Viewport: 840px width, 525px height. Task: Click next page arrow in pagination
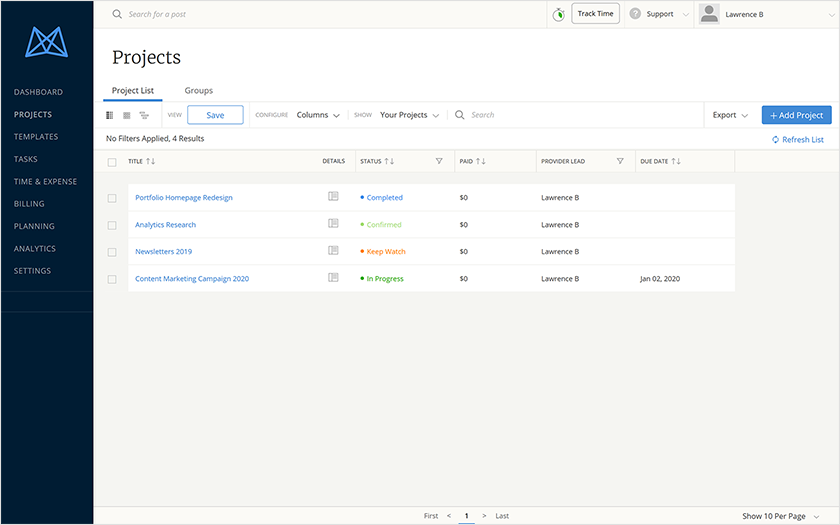484,516
